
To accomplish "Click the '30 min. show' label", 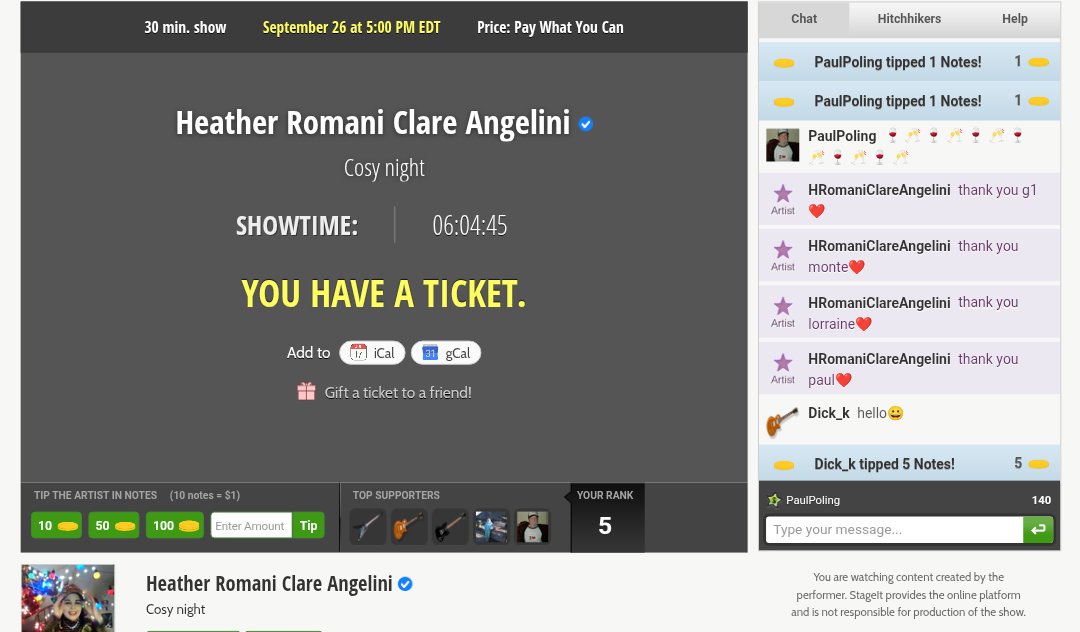I will (x=185, y=28).
